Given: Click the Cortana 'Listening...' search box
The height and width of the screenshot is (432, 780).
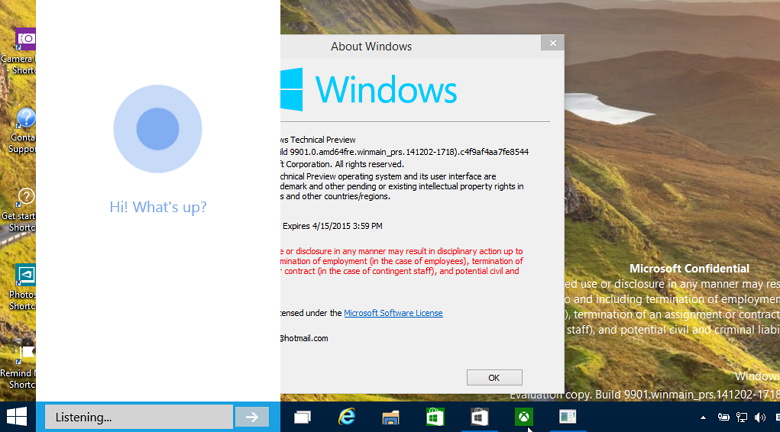Looking at the screenshot, I should [139, 417].
